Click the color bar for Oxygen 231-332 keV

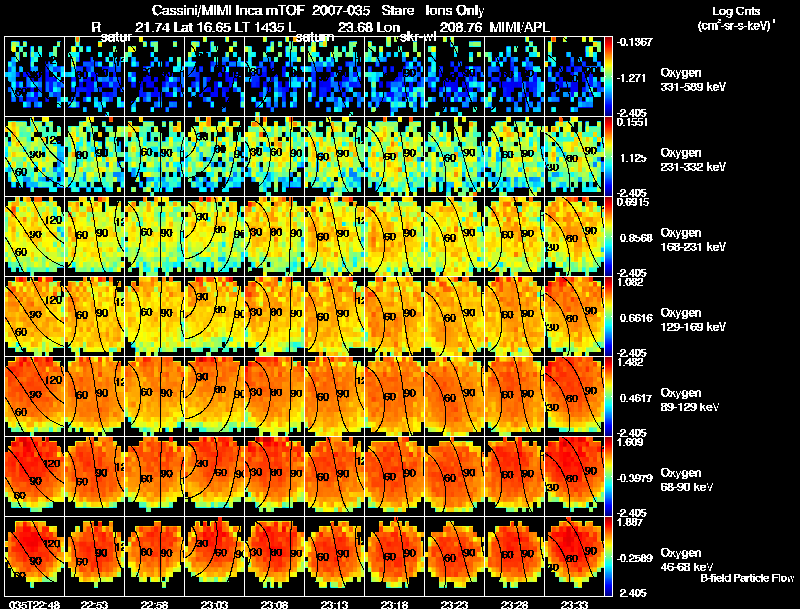coord(609,157)
